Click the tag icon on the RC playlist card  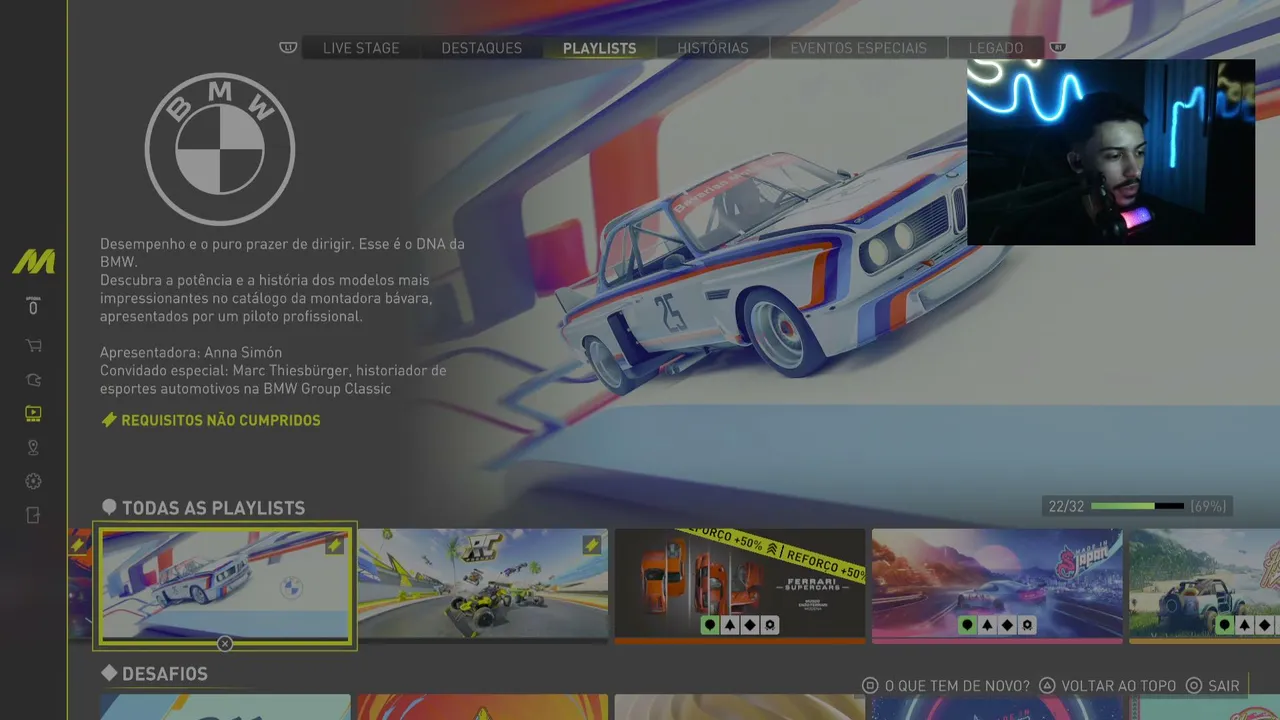[x=592, y=545]
